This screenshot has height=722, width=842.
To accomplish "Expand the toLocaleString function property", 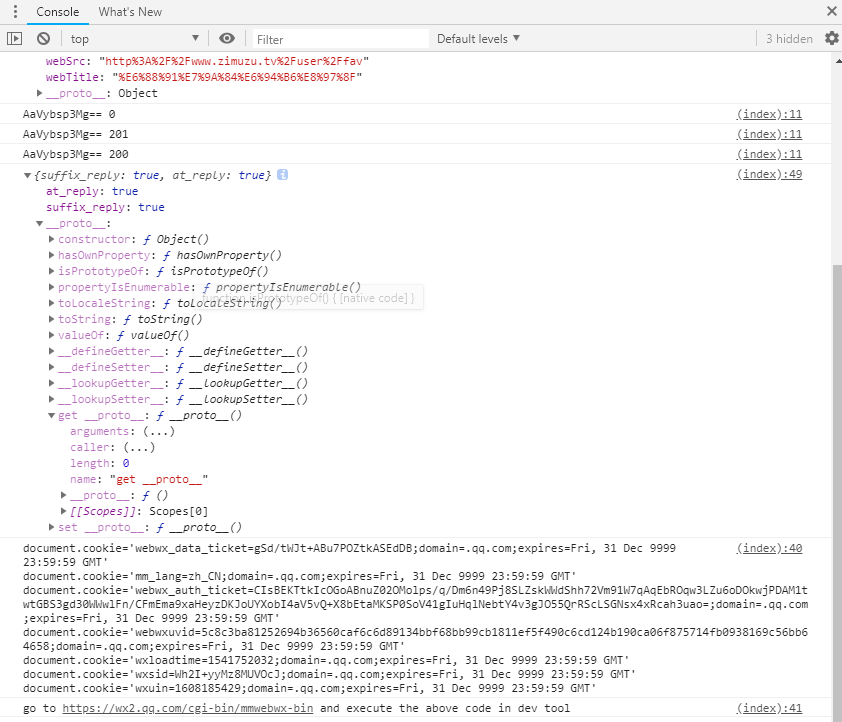I will coord(52,303).
